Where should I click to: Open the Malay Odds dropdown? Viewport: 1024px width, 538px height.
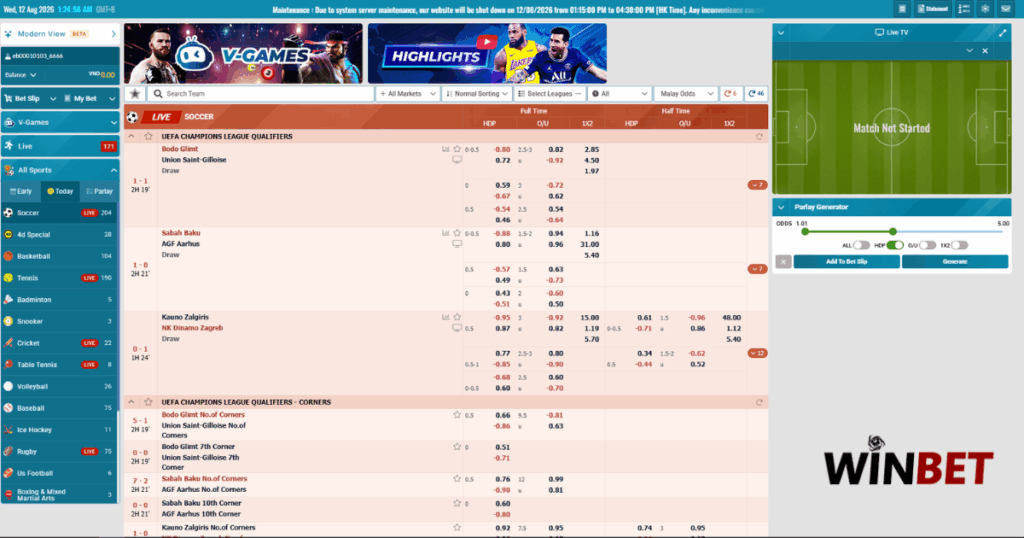coord(686,94)
